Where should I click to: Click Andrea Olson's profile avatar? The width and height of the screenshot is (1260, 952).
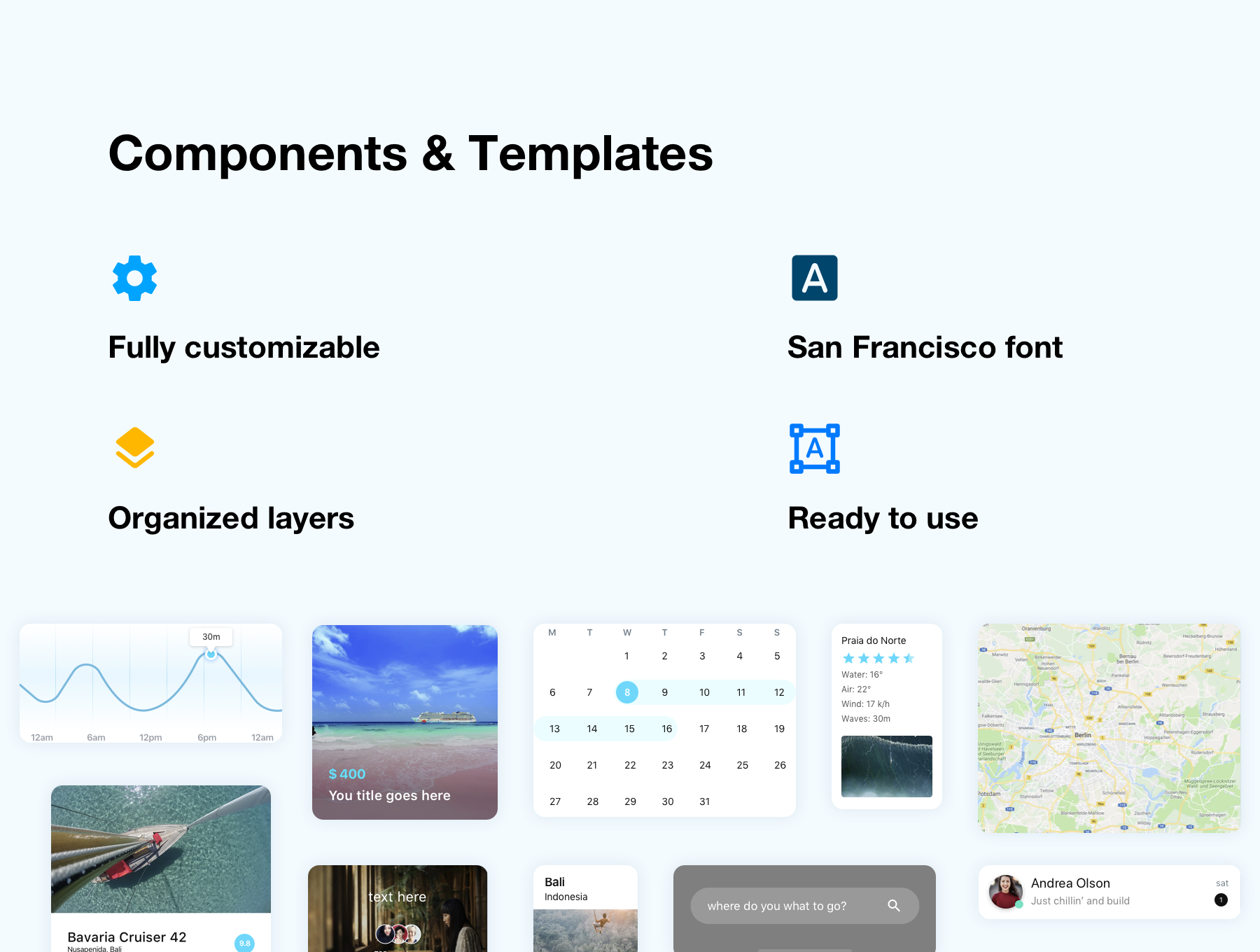(1005, 892)
